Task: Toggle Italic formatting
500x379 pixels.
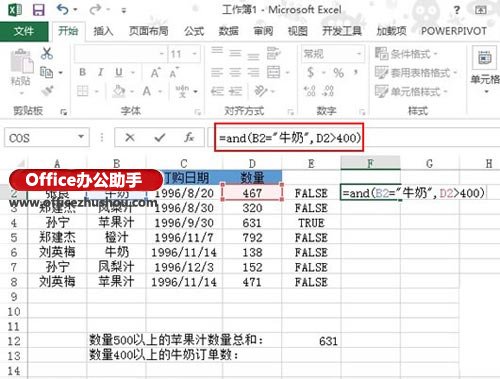Action: [x=100, y=72]
